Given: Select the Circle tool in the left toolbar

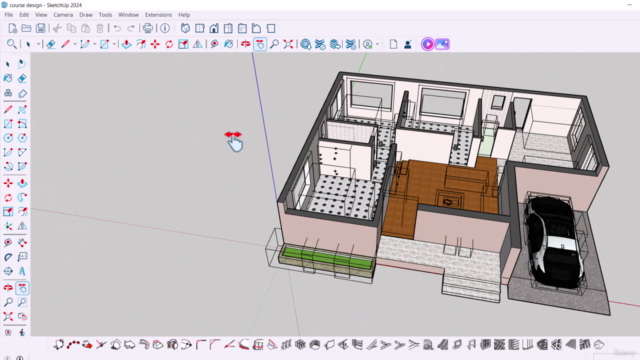Looking at the screenshot, I should click(8, 138).
